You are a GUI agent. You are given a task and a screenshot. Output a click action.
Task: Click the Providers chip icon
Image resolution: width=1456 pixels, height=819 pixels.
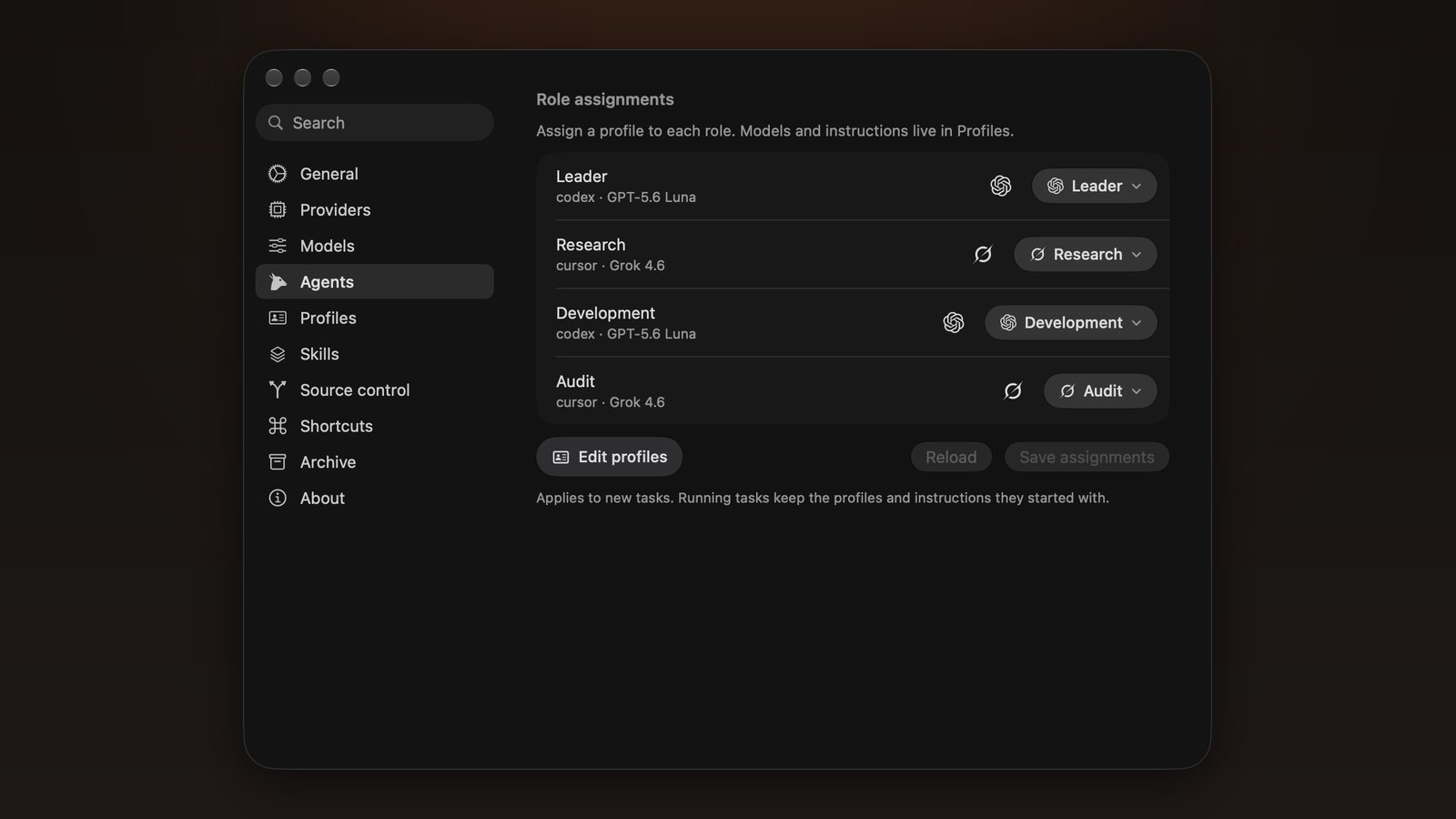[x=278, y=210]
